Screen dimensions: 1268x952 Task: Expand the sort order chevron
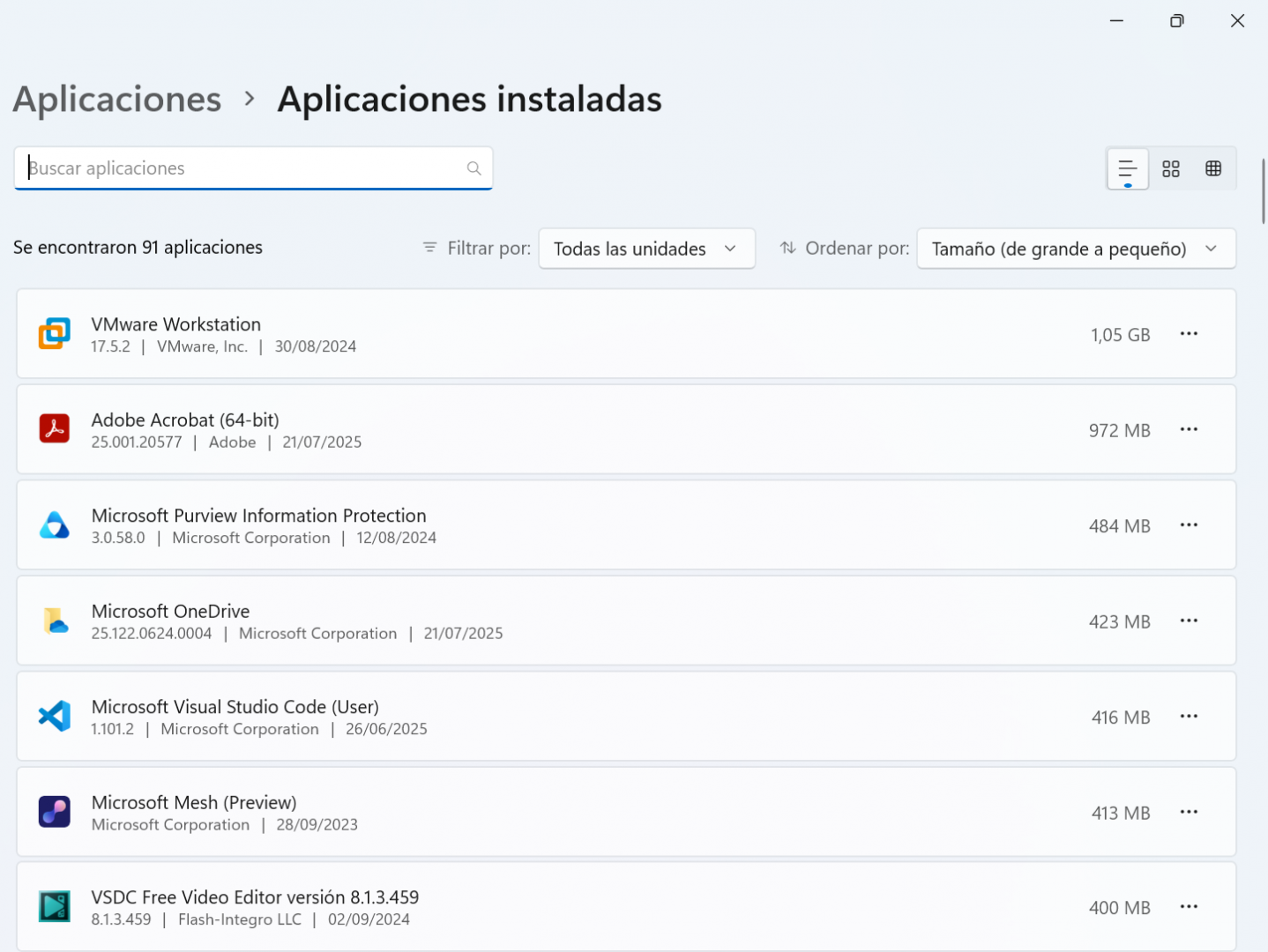pyautogui.click(x=1212, y=249)
